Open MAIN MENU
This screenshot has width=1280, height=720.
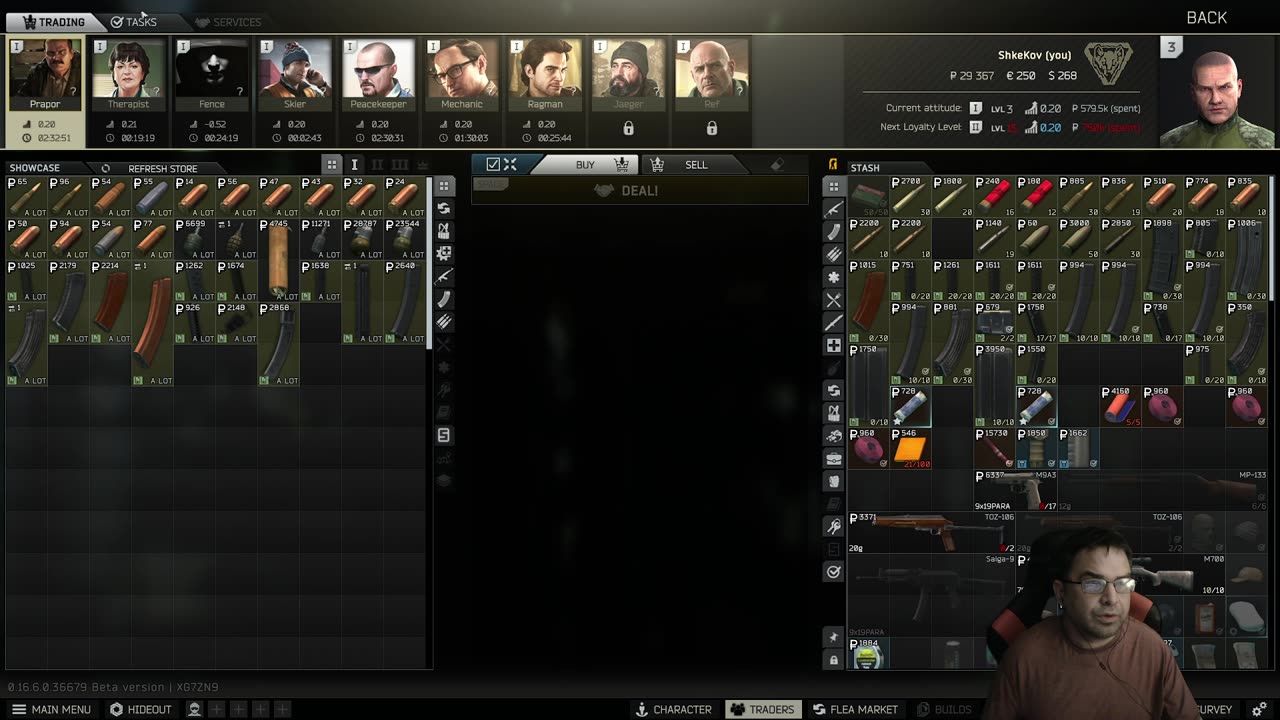click(x=51, y=709)
